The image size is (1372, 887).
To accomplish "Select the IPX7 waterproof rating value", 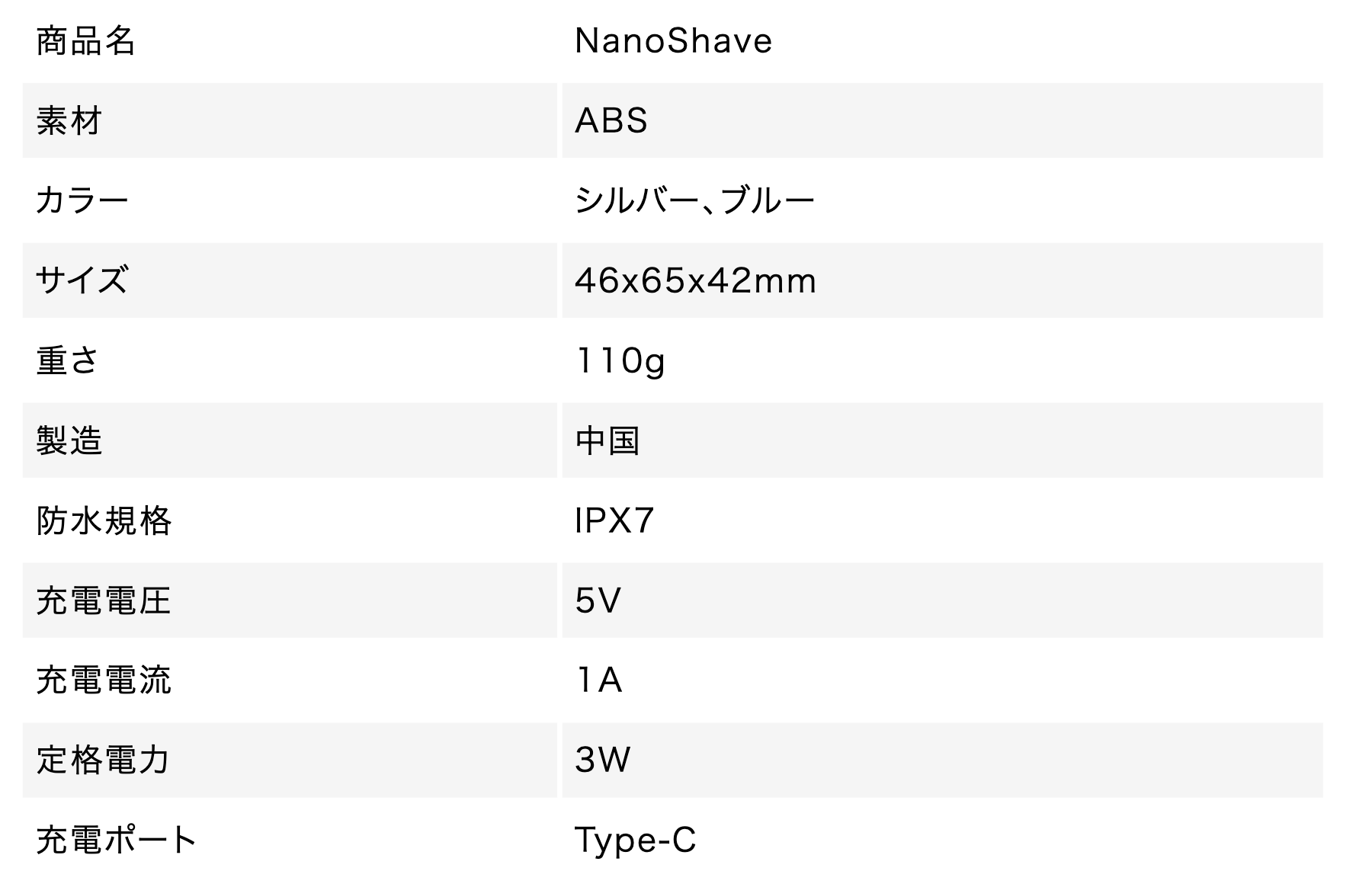I will [x=614, y=520].
